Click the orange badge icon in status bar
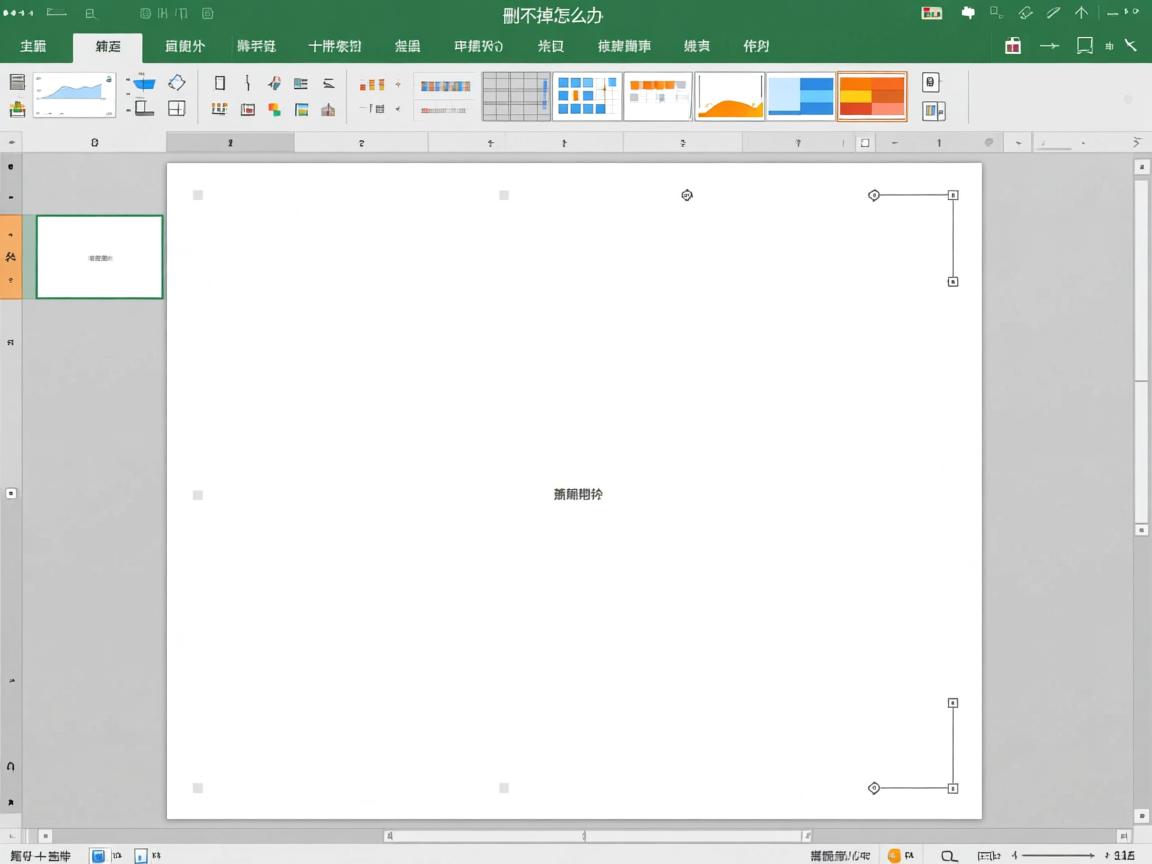Viewport: 1152px width, 864px height. click(x=894, y=856)
